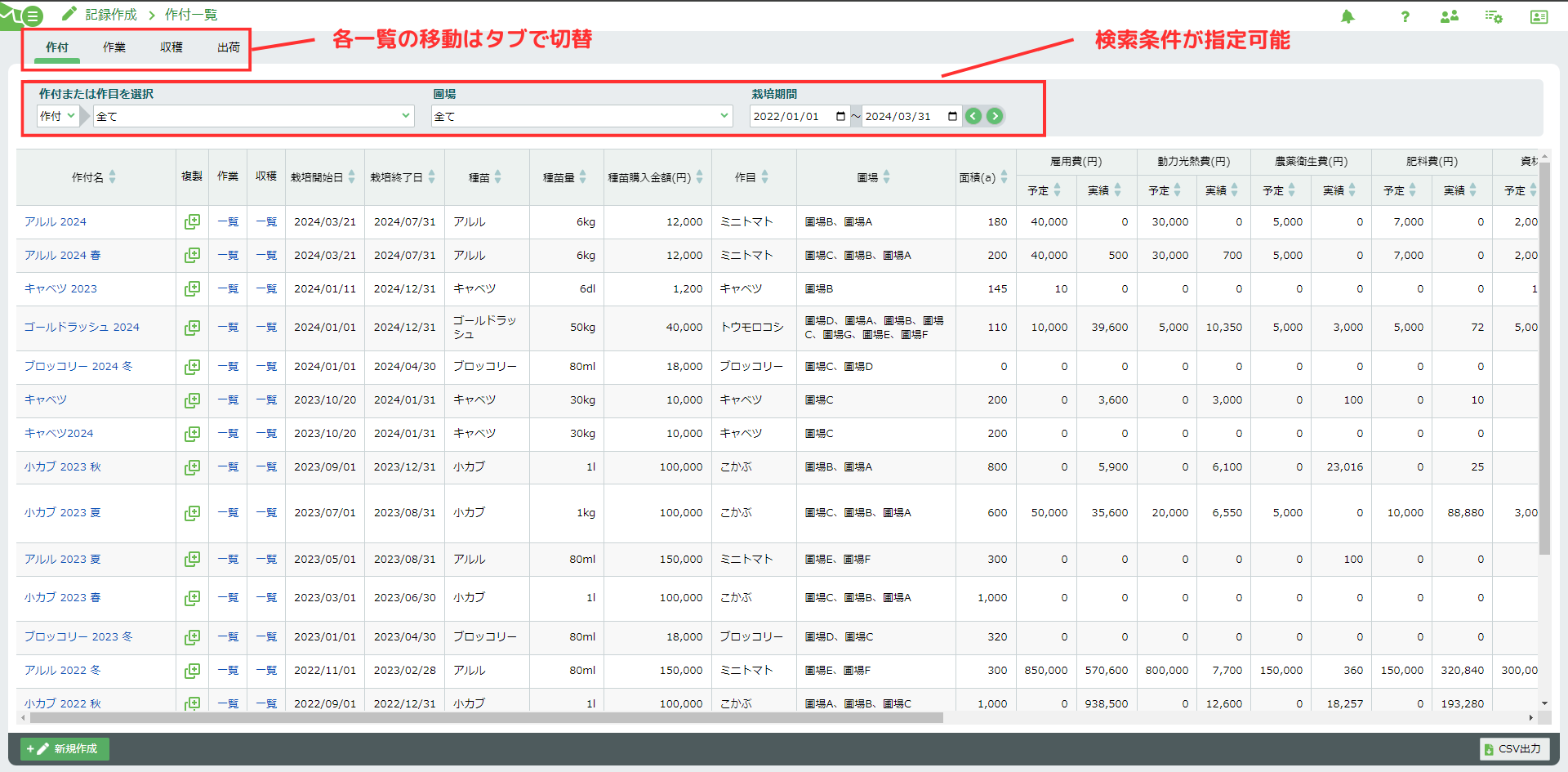The height and width of the screenshot is (772, 1568).
Task: Switch to the 出荷 tab
Action: pyautogui.click(x=229, y=47)
